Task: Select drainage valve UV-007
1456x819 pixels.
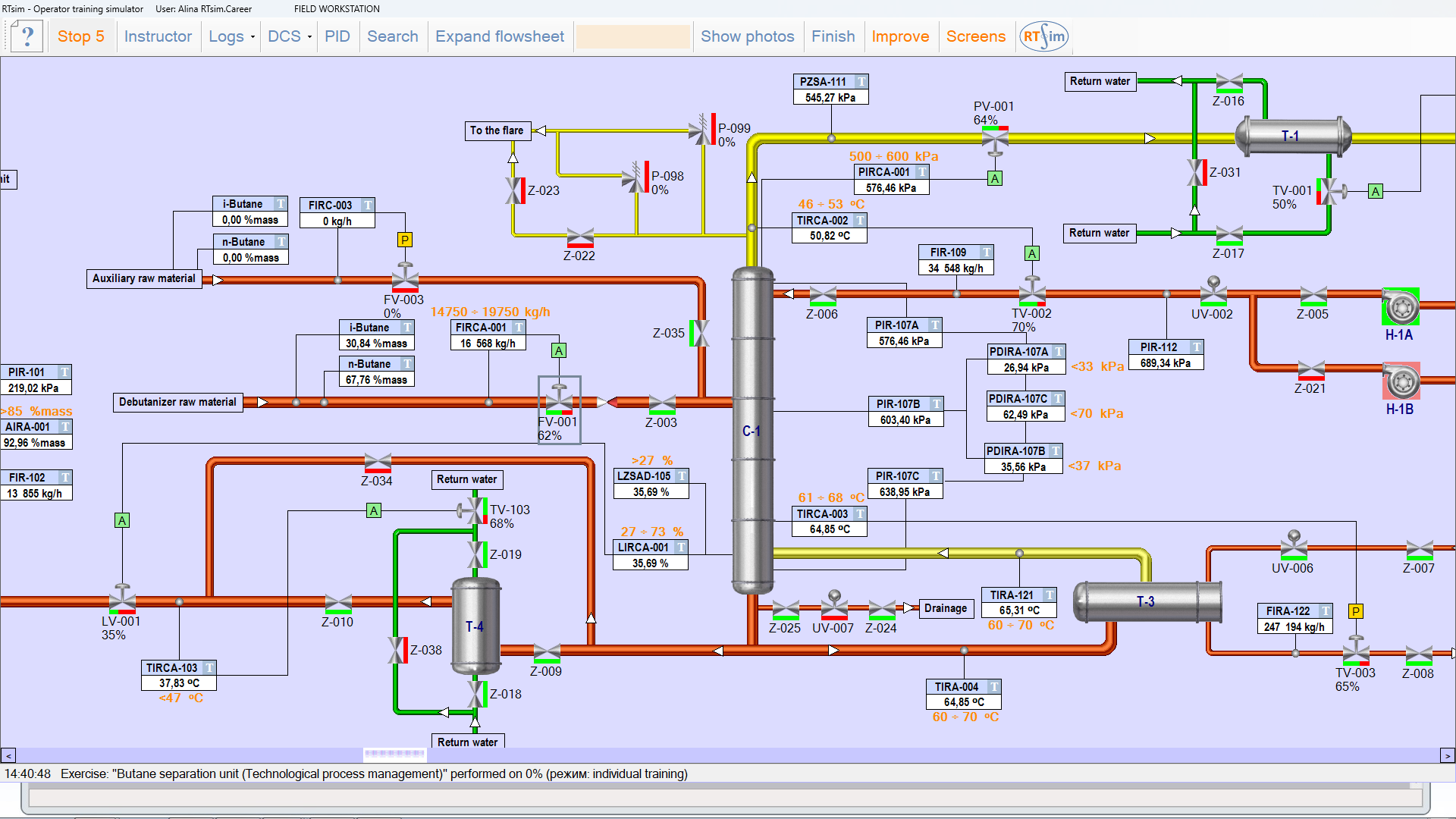Action: coord(834,605)
